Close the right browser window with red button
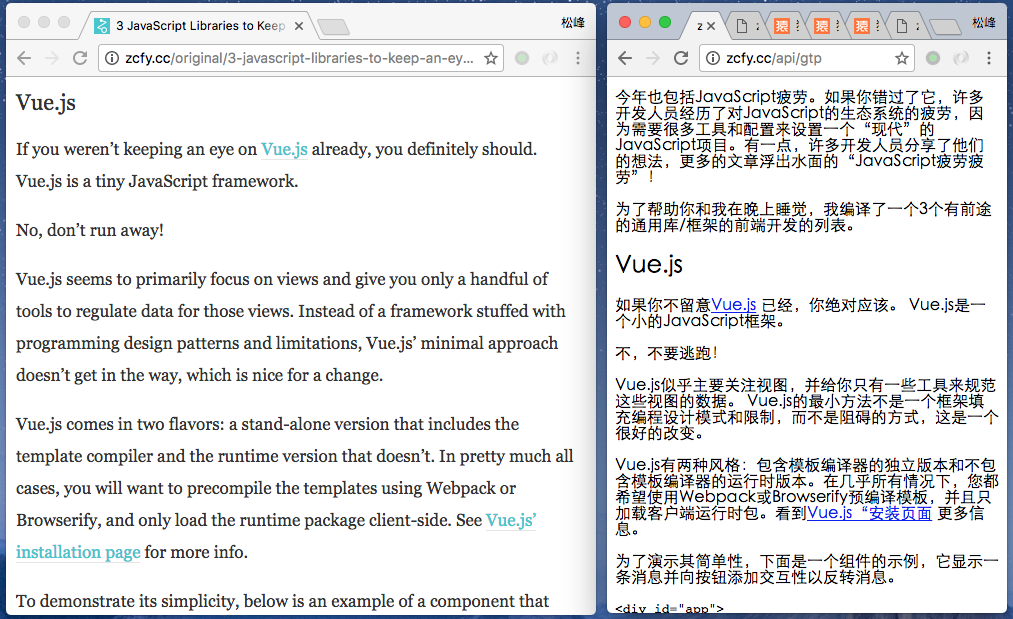 click(x=625, y=22)
